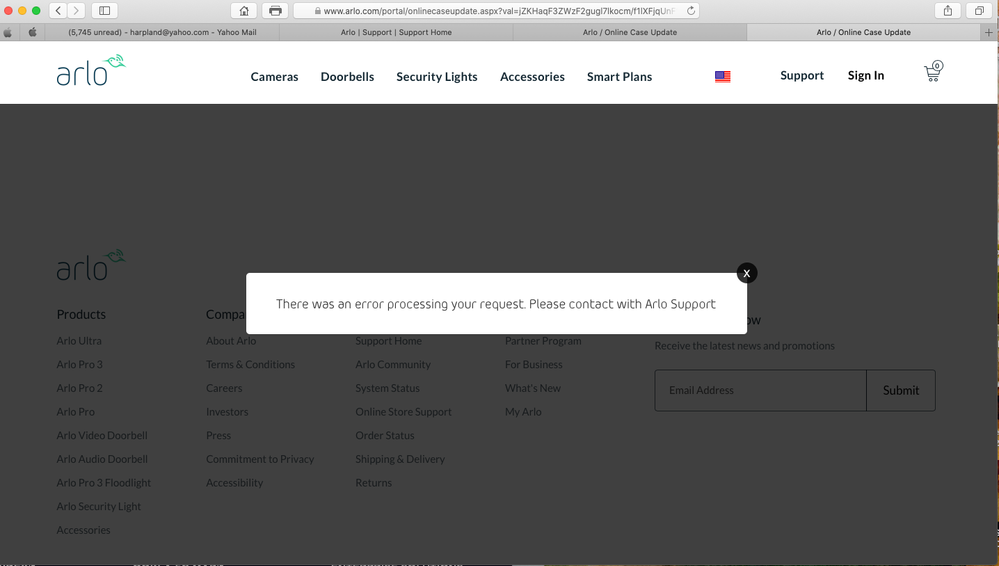Open Arlo Ultra product link
This screenshot has width=999, height=566.
[79, 340]
